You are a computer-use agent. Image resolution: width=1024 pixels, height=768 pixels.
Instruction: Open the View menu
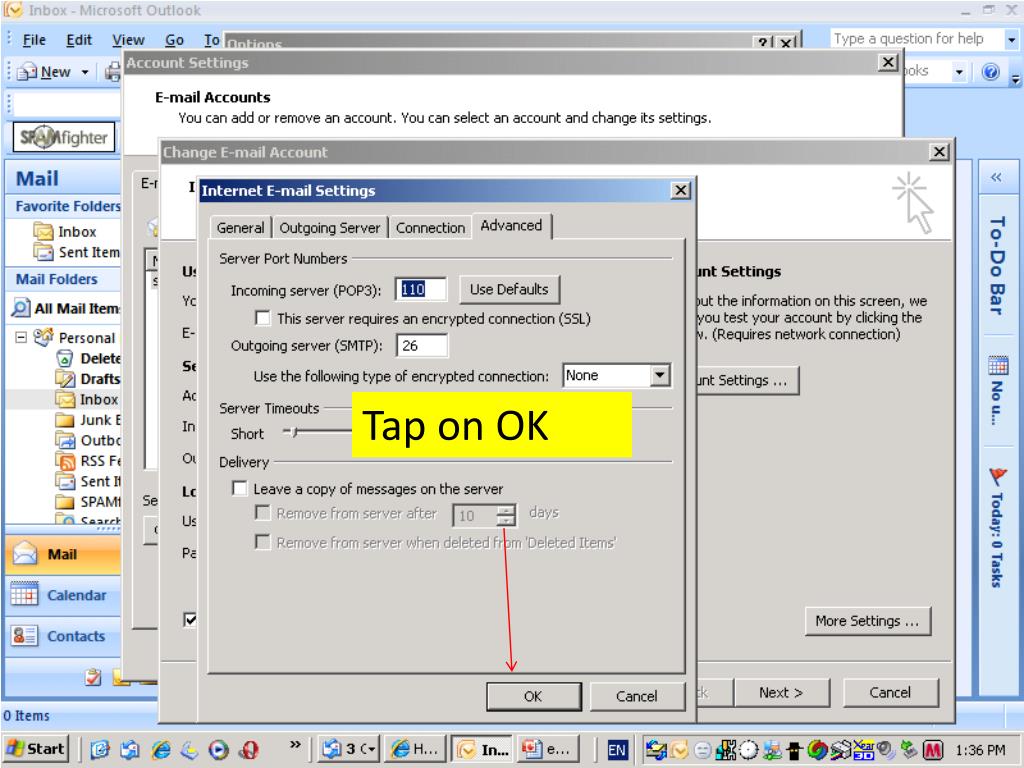coord(128,40)
